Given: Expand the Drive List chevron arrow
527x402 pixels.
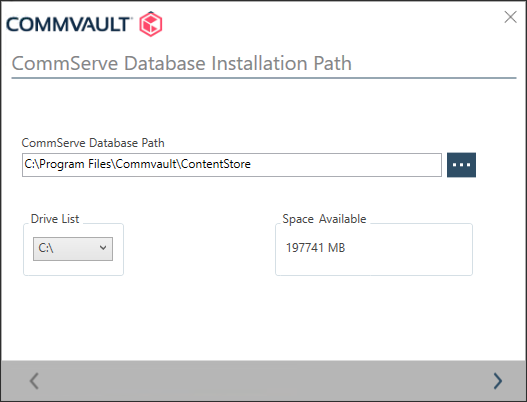Looking at the screenshot, I should (x=103, y=248).
